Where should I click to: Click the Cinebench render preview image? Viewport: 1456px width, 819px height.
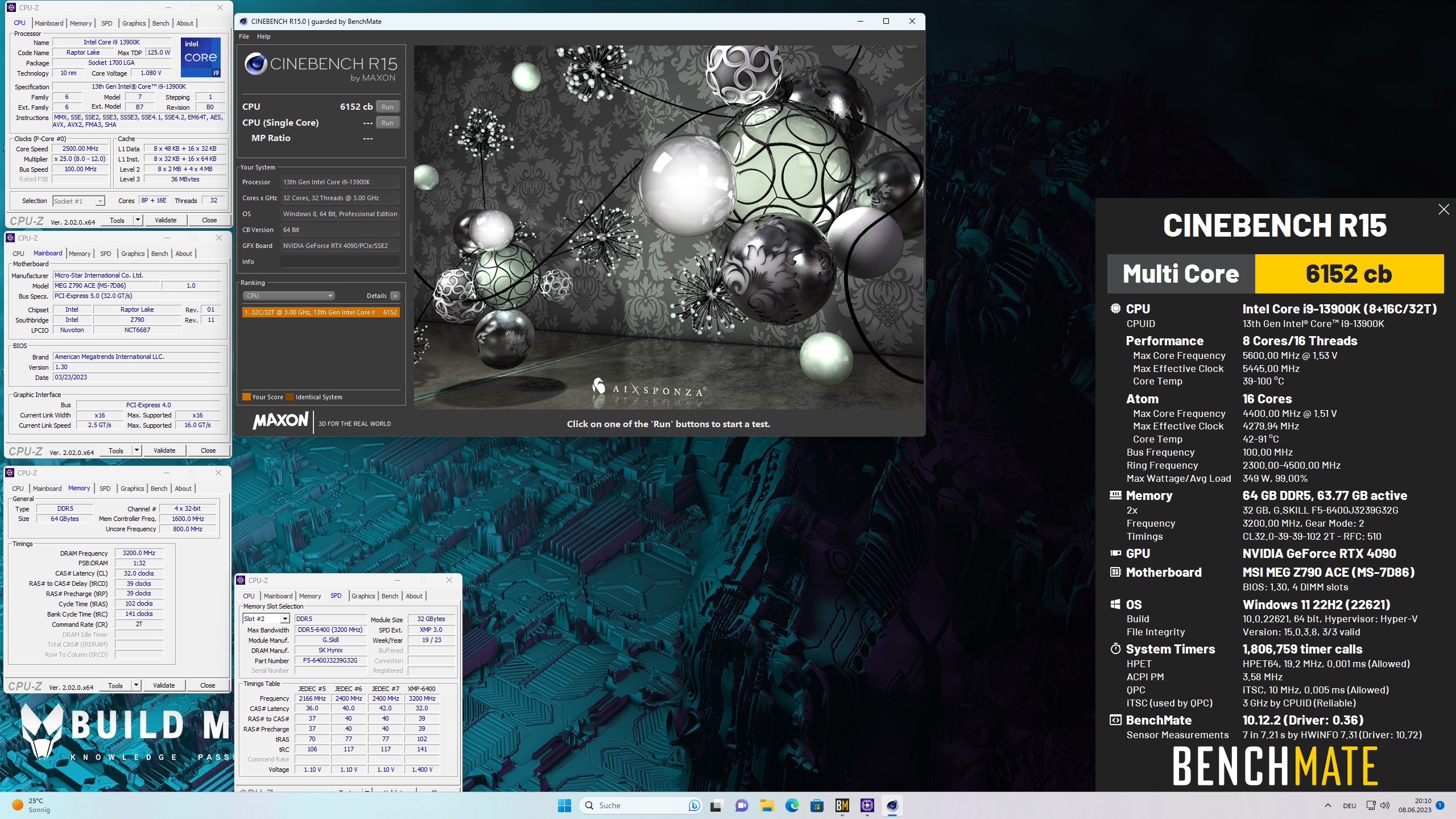668,227
